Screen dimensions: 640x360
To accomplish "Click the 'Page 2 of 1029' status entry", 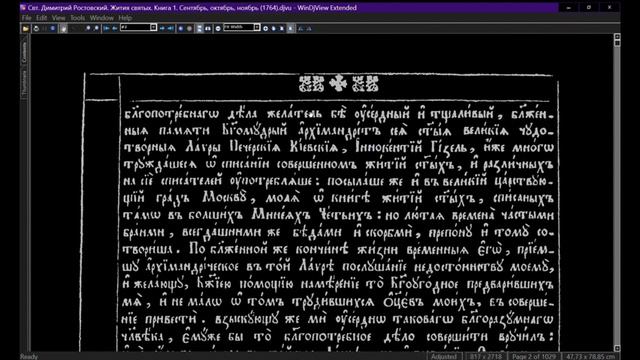I will [x=533, y=356].
